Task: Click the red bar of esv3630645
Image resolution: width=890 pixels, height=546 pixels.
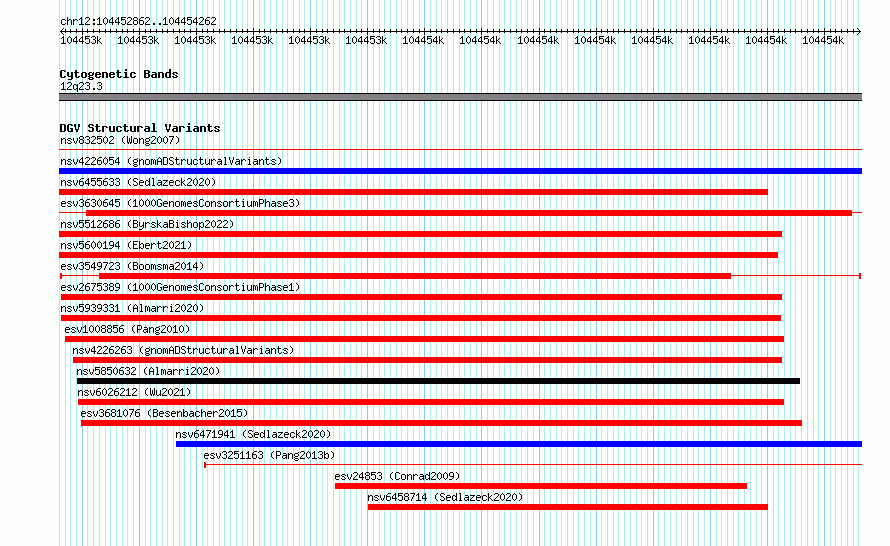Action: 469,213
